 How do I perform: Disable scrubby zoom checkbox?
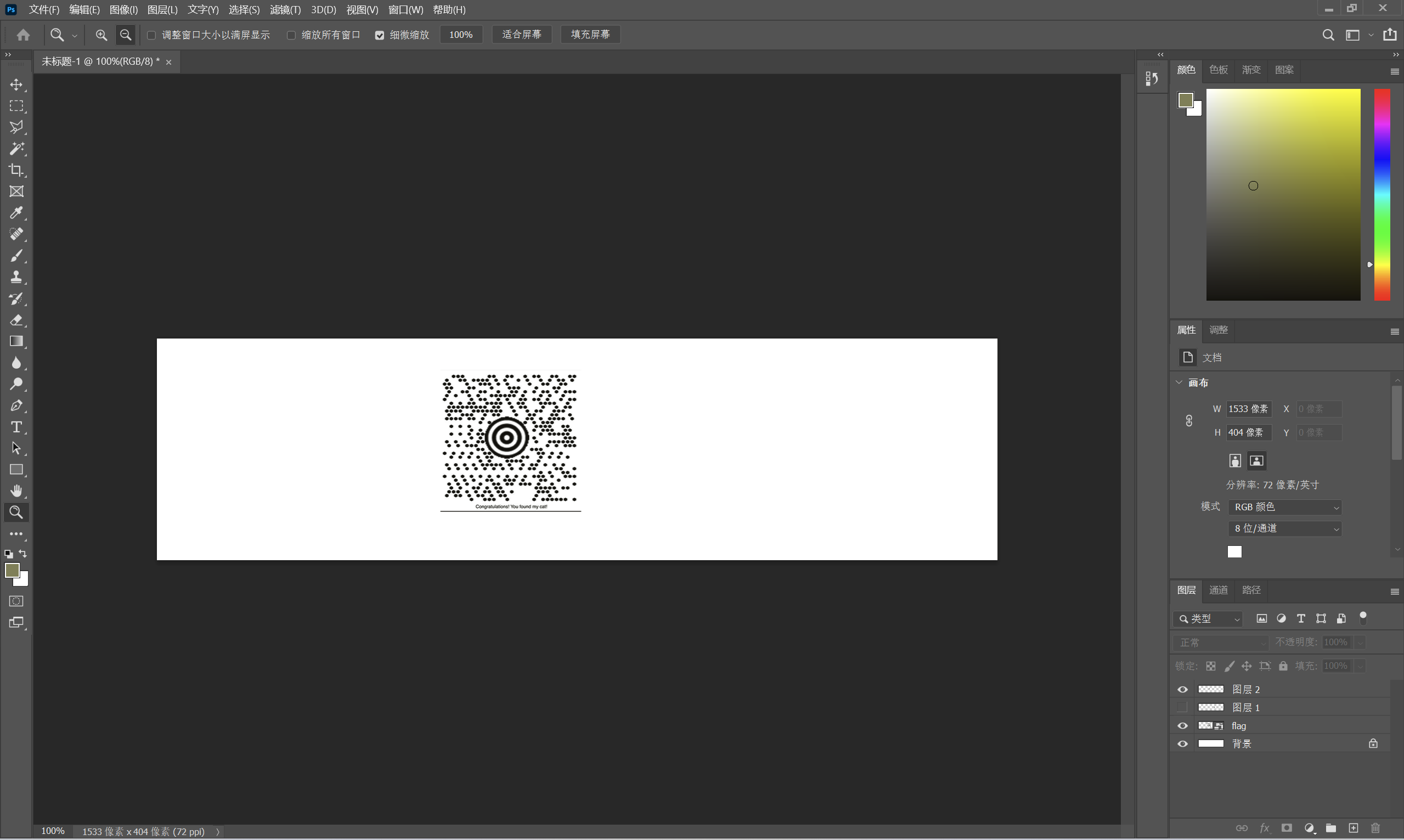point(380,35)
